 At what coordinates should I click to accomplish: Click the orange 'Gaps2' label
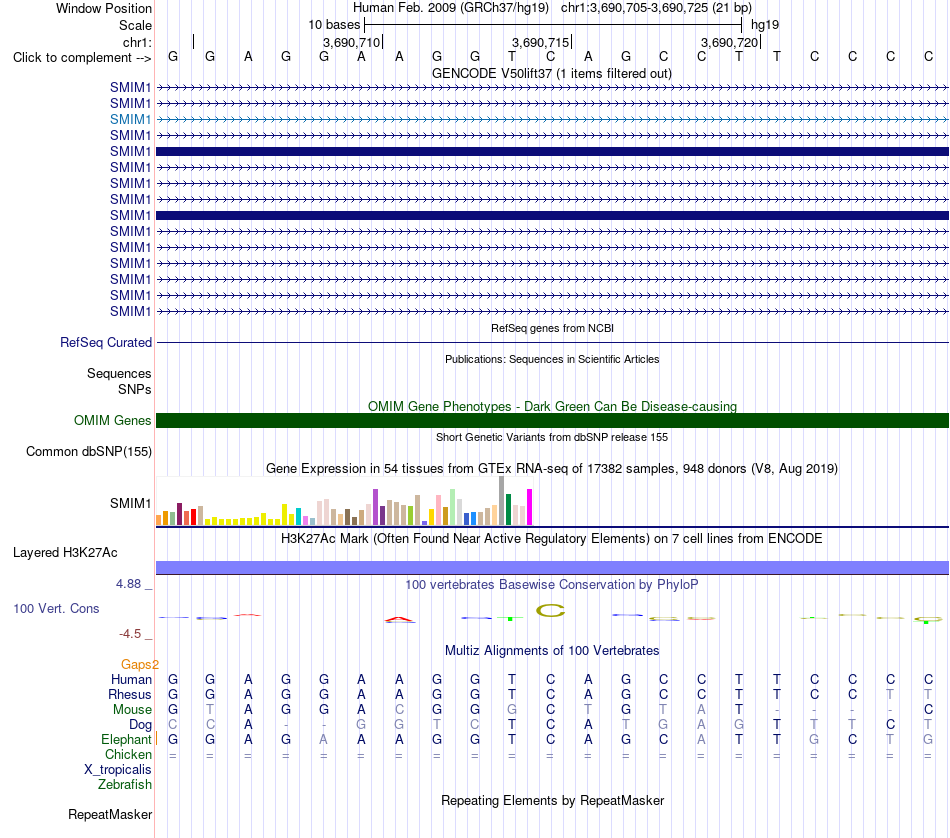coord(139,665)
